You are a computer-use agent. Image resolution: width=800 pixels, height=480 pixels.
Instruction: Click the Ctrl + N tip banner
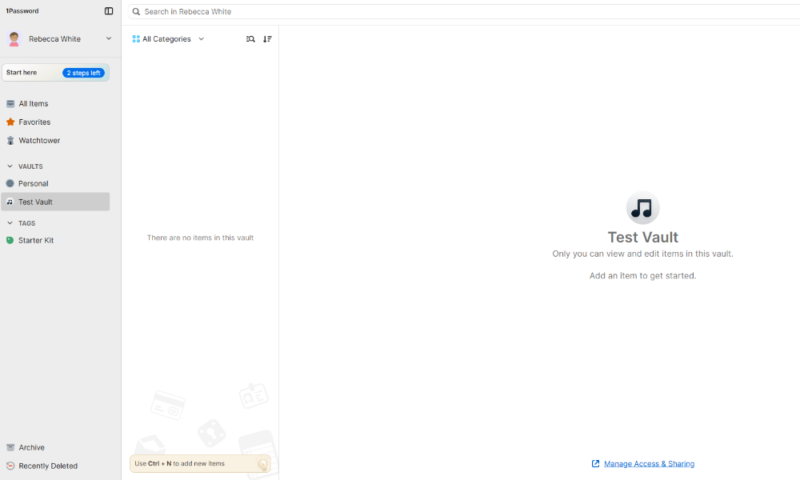click(x=200, y=464)
